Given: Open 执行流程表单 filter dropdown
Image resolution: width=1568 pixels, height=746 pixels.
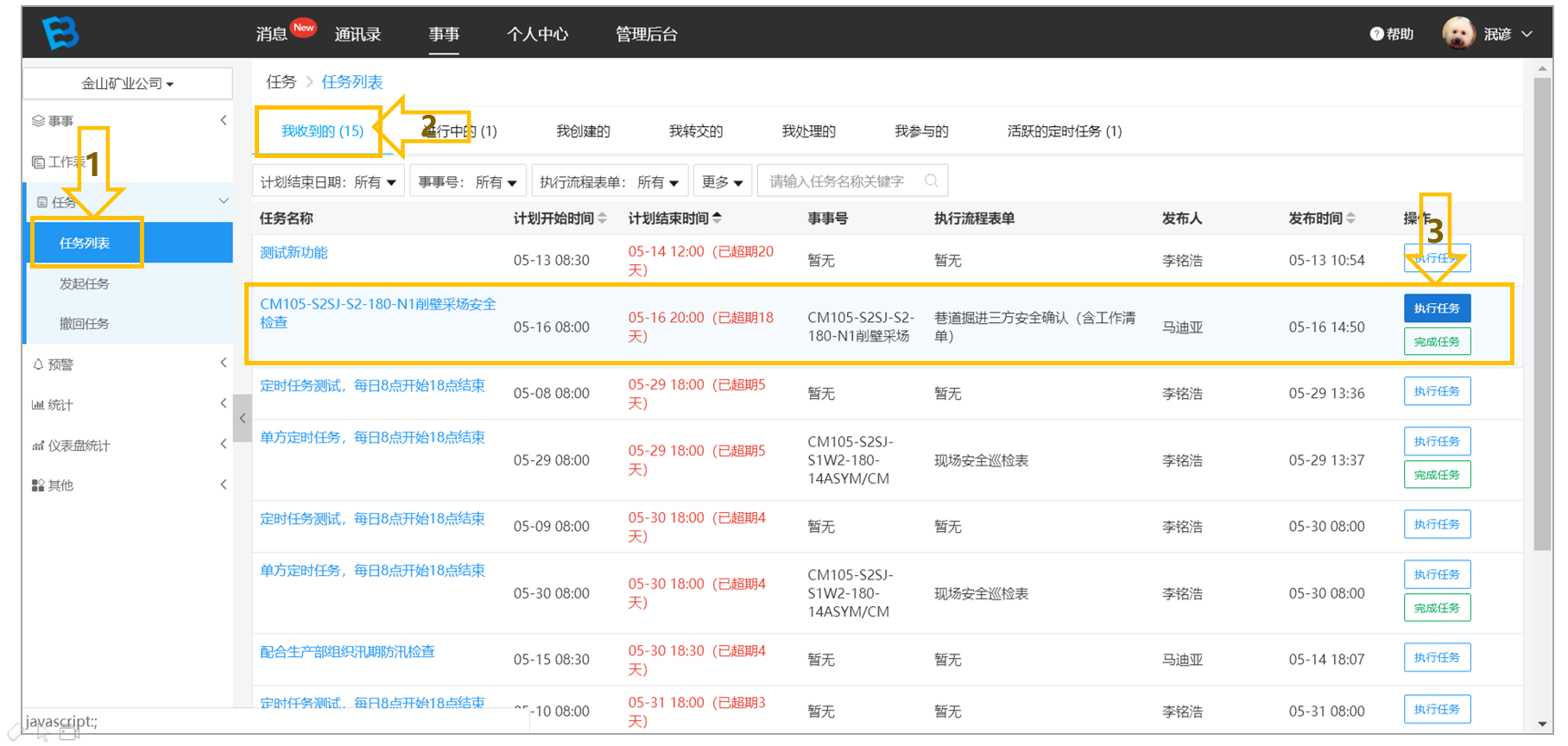Looking at the screenshot, I should point(610,181).
